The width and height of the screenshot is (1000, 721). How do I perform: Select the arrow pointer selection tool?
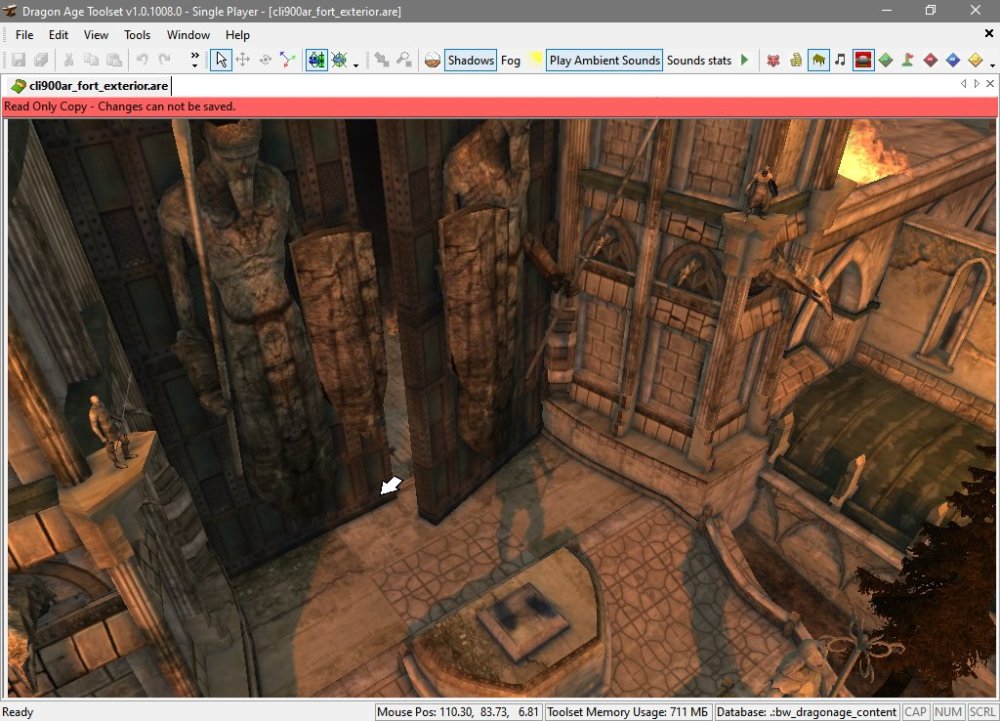(x=220, y=60)
